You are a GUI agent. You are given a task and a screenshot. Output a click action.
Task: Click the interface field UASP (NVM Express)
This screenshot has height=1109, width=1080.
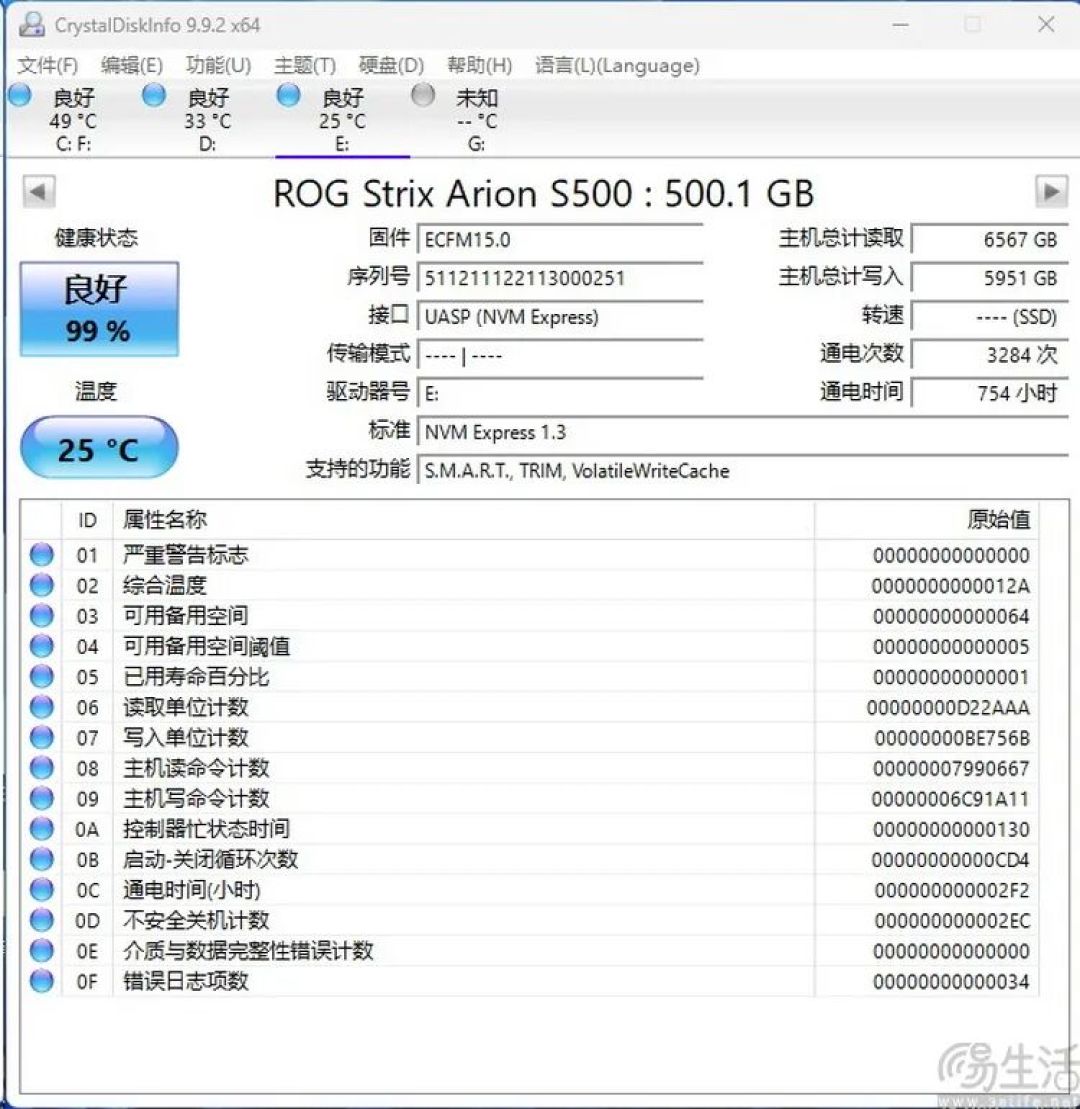point(560,317)
